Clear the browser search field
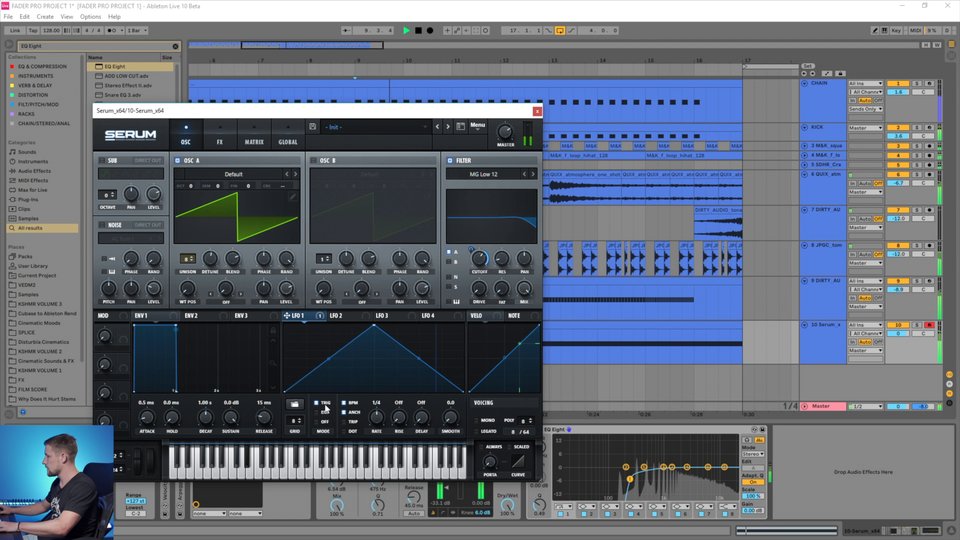Screen dimensions: 960x540 (175, 46)
